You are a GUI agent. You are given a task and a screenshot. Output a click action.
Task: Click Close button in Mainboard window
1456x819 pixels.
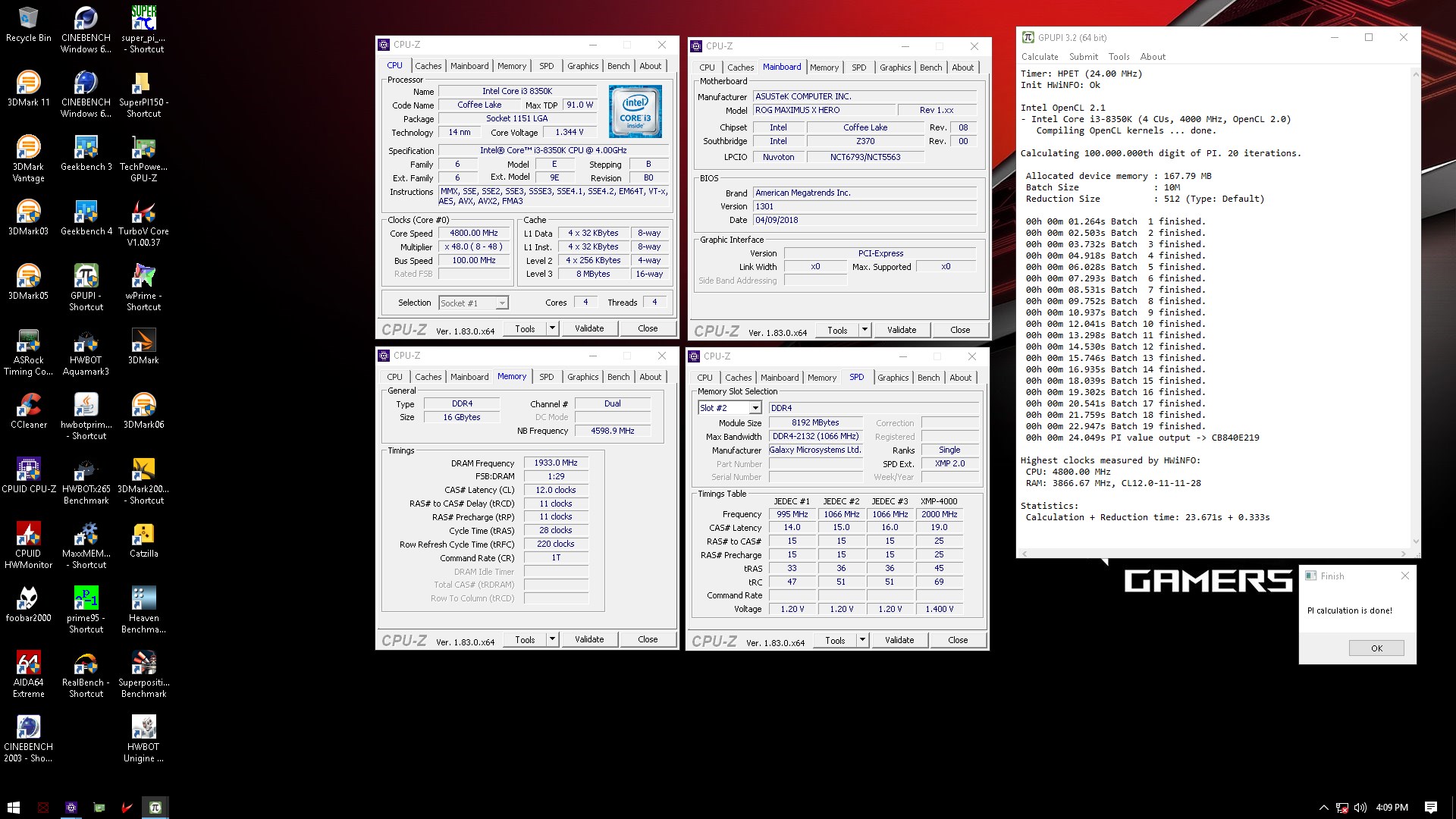960,330
